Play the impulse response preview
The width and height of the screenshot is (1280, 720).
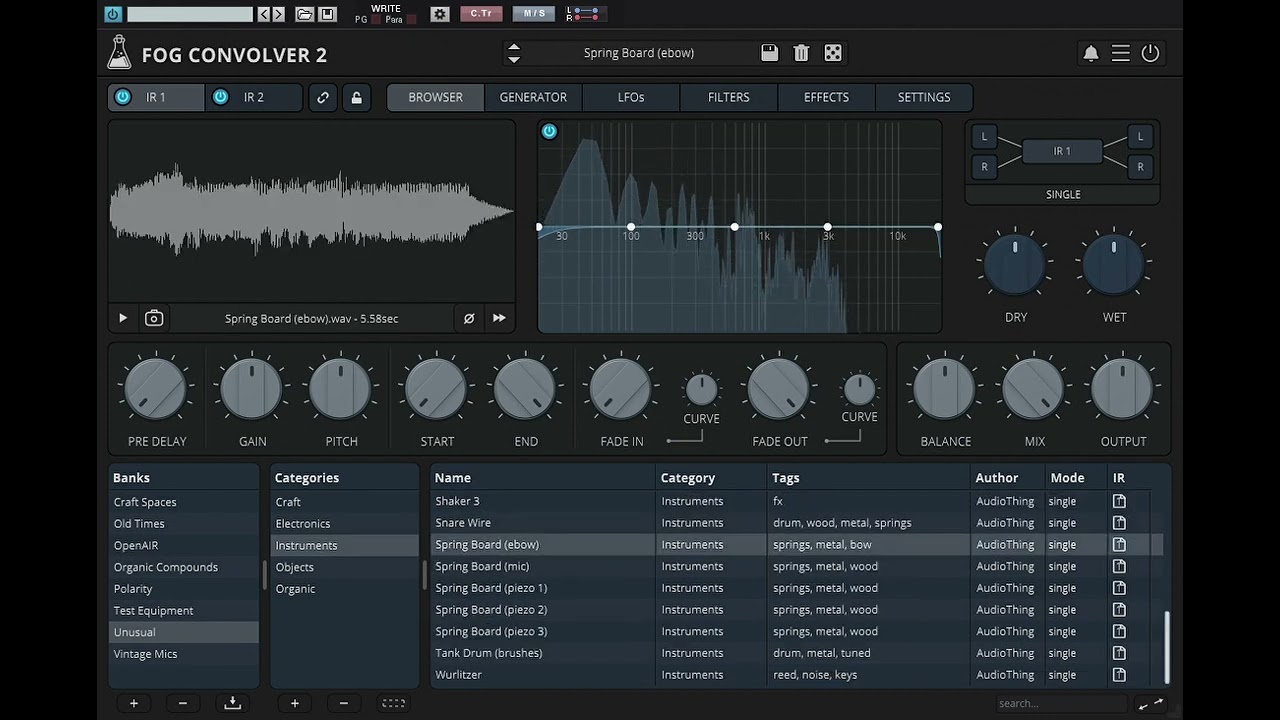(123, 318)
